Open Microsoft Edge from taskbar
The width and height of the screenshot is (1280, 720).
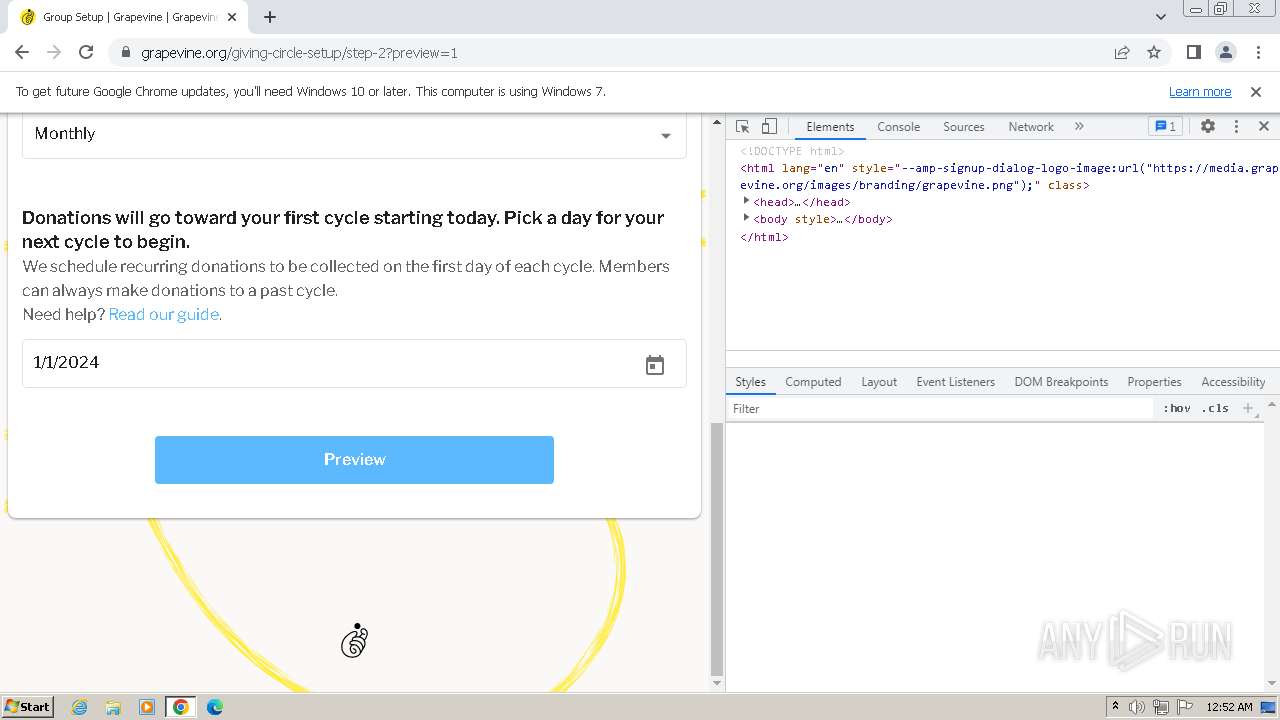point(215,707)
